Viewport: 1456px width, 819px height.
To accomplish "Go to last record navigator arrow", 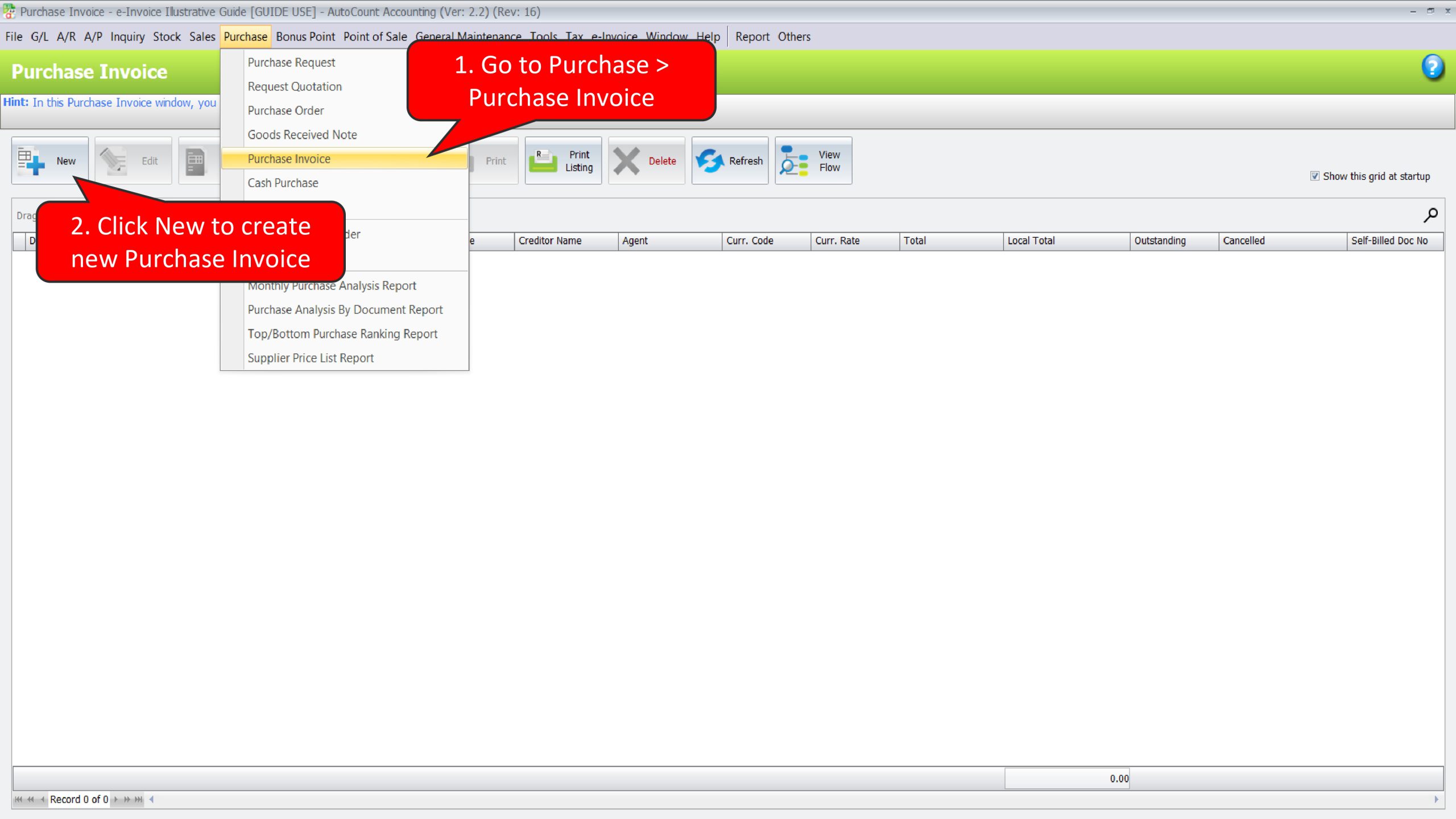I will [x=138, y=799].
